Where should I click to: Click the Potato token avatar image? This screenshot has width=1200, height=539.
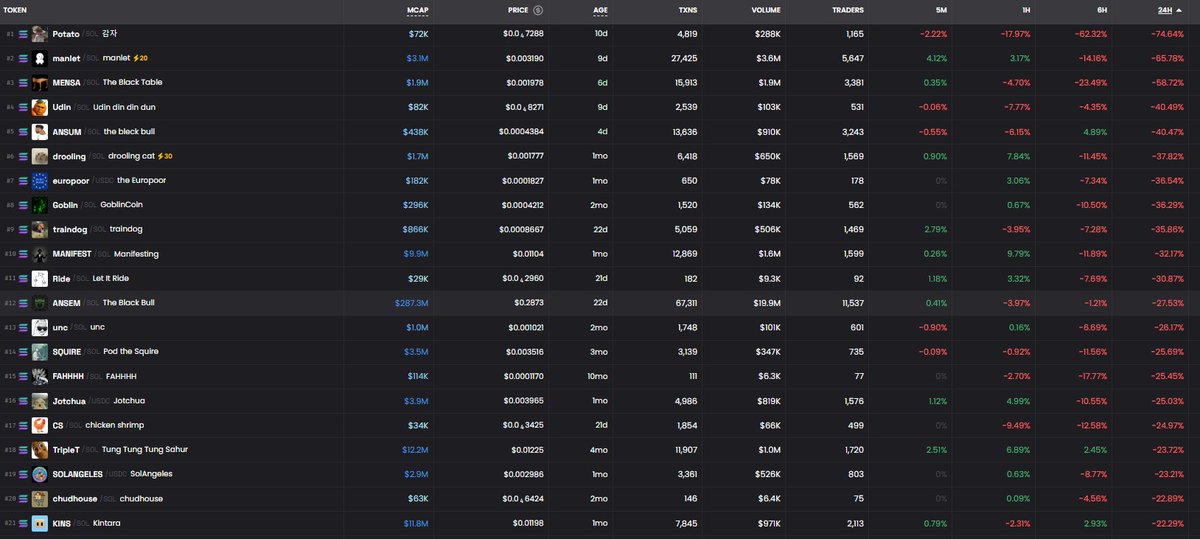coord(40,34)
